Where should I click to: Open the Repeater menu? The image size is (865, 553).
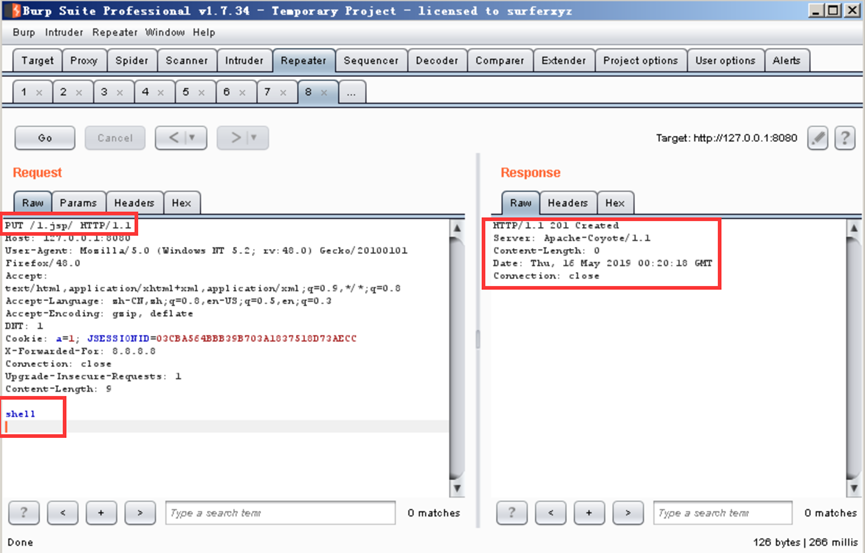(x=115, y=33)
